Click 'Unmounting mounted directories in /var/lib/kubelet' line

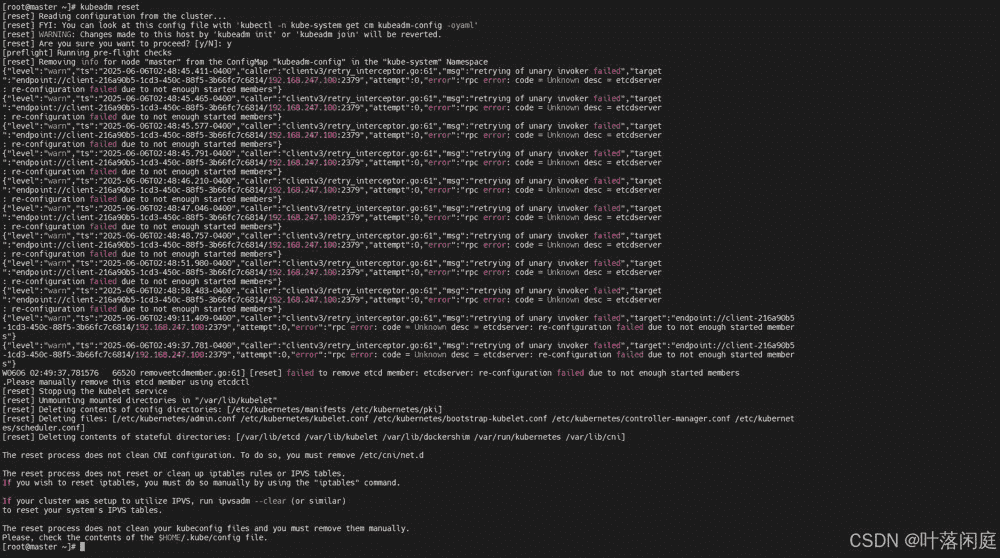(140, 400)
